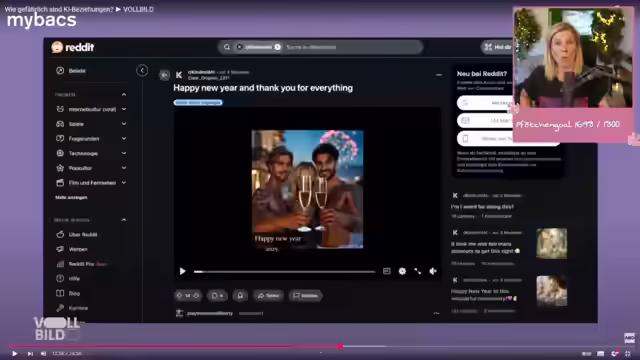Screen dimensions: 640x360
Task: Upvote the Happy new year post
Action: coord(179,295)
